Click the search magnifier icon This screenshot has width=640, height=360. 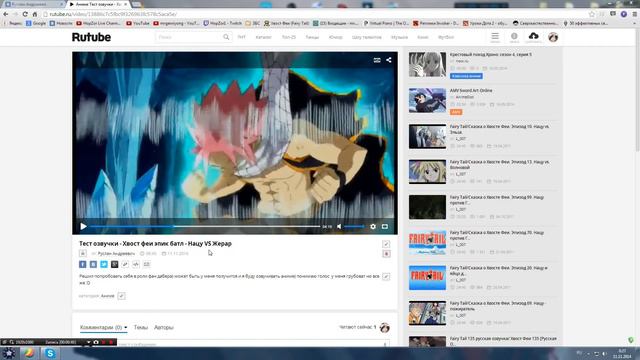click(226, 37)
